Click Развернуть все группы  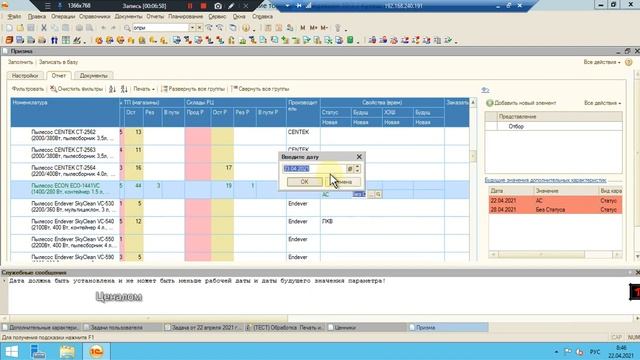pos(193,89)
